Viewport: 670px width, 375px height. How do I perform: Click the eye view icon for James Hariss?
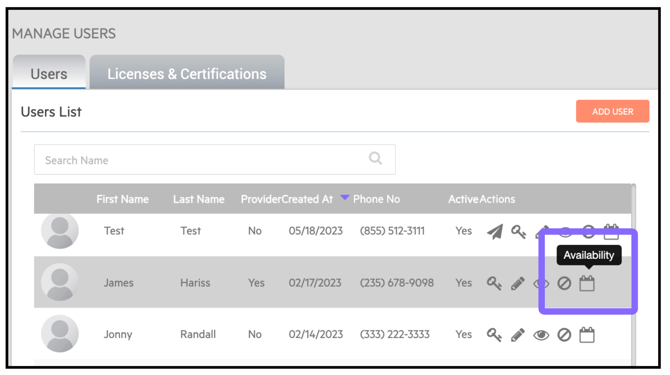[541, 284]
